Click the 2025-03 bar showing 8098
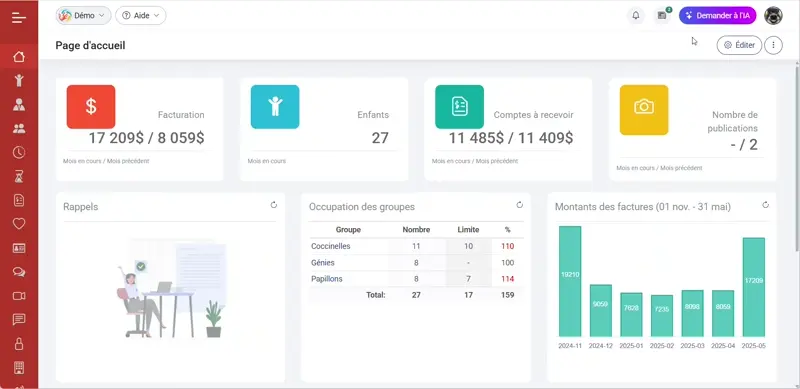 tap(692, 313)
